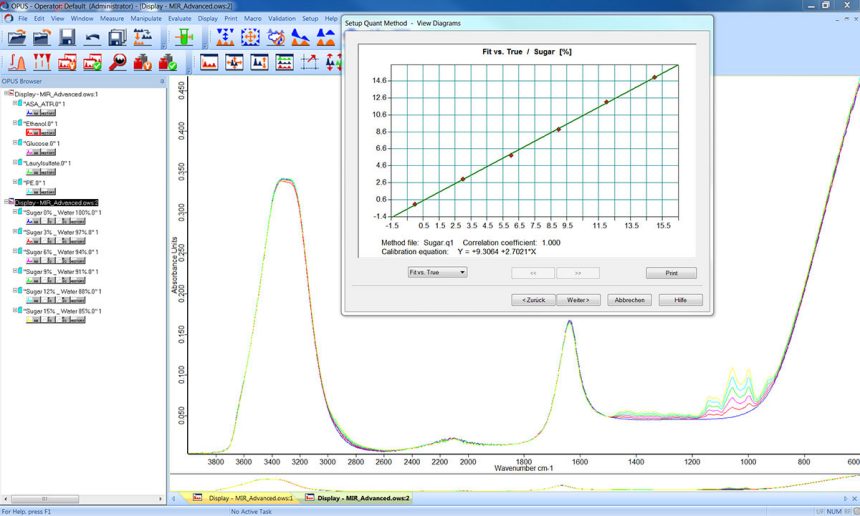The height and width of the screenshot is (516, 860).
Task: Click the Load File toolbar icon
Action: [x=17, y=37]
